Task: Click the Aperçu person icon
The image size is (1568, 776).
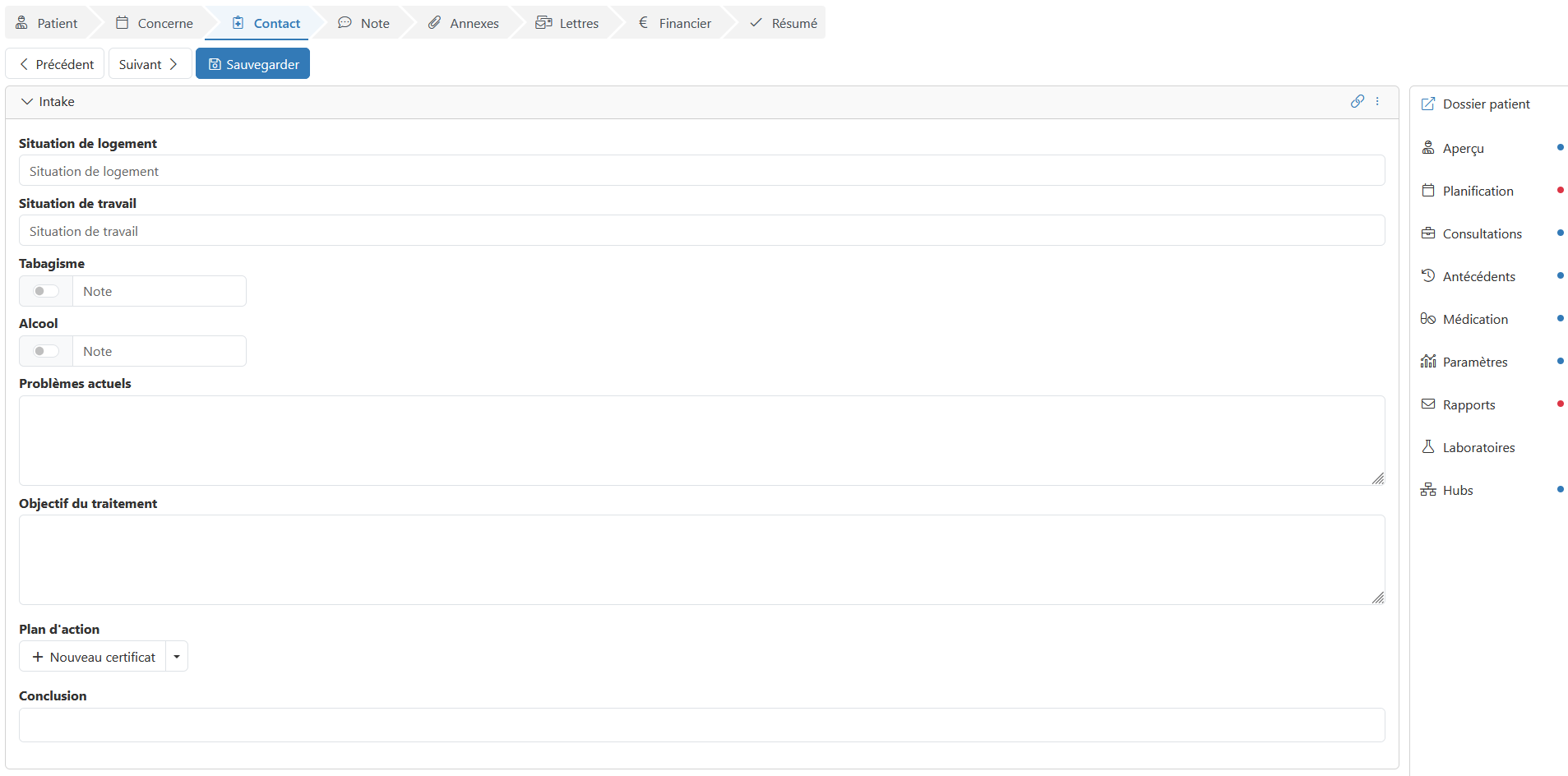Action: click(x=1428, y=148)
